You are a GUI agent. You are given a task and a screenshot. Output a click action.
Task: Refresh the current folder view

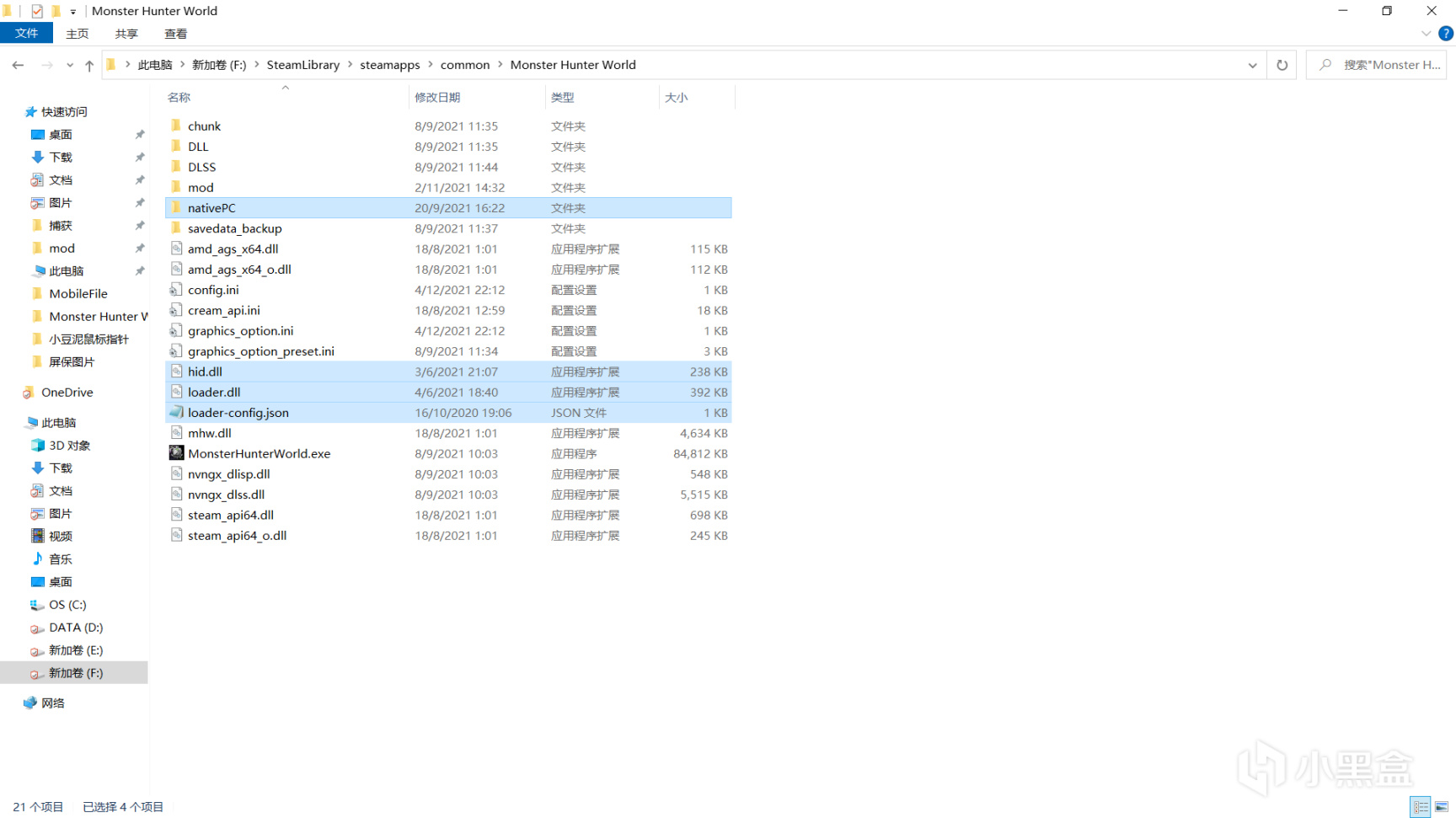point(1282,65)
